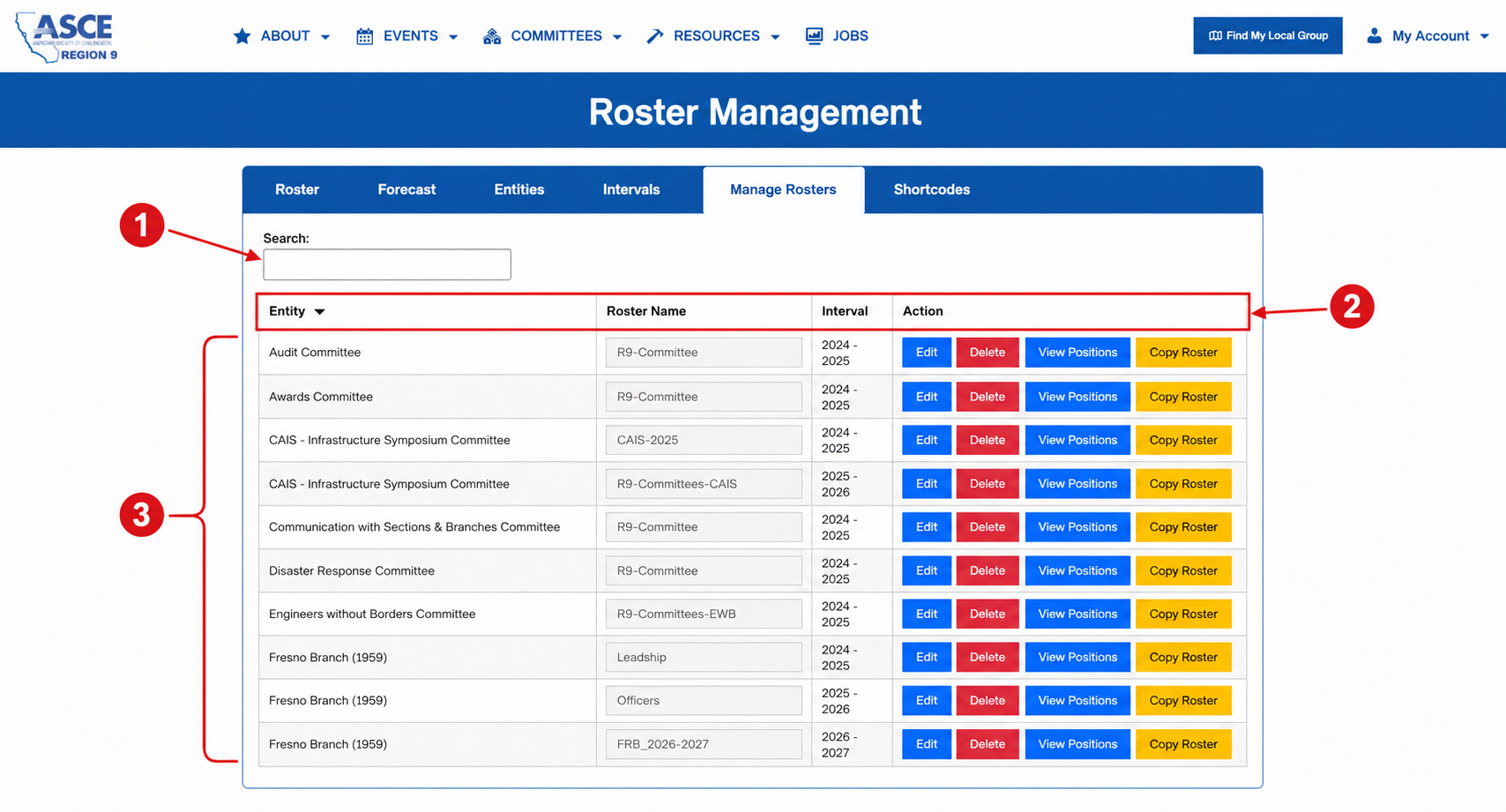The image size is (1506, 812).
Task: Click the star icon beside ABOUT
Action: tap(242, 36)
